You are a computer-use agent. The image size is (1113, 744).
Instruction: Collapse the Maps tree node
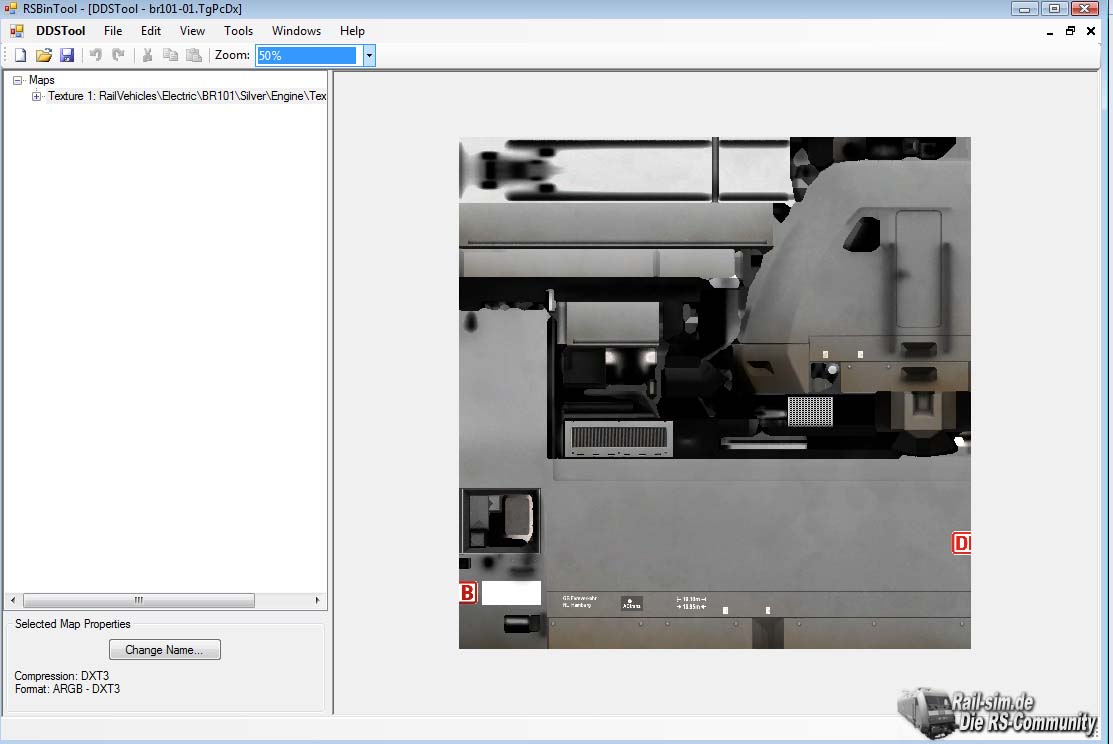click(18, 80)
